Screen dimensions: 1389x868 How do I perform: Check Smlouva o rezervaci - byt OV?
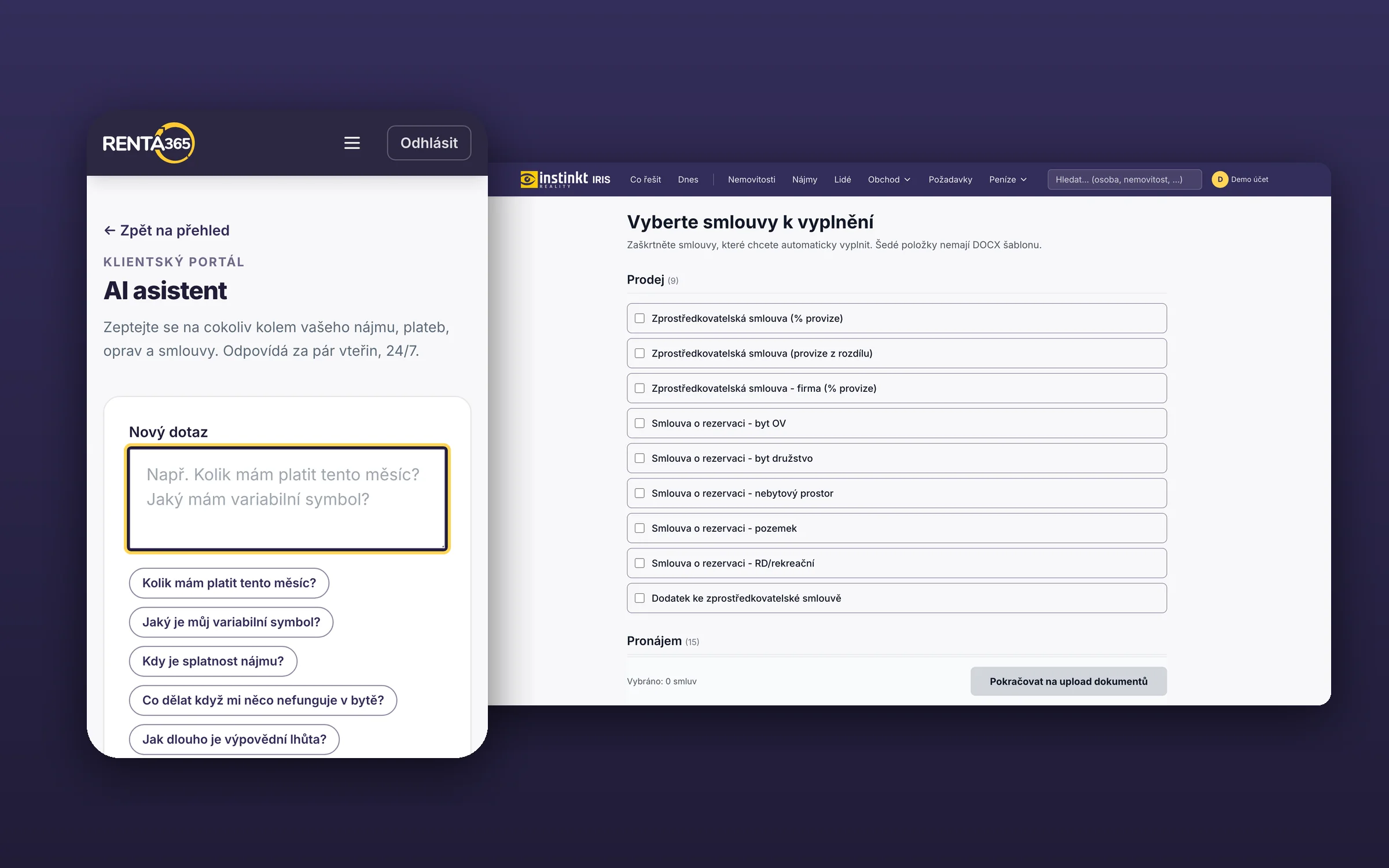tap(640, 423)
